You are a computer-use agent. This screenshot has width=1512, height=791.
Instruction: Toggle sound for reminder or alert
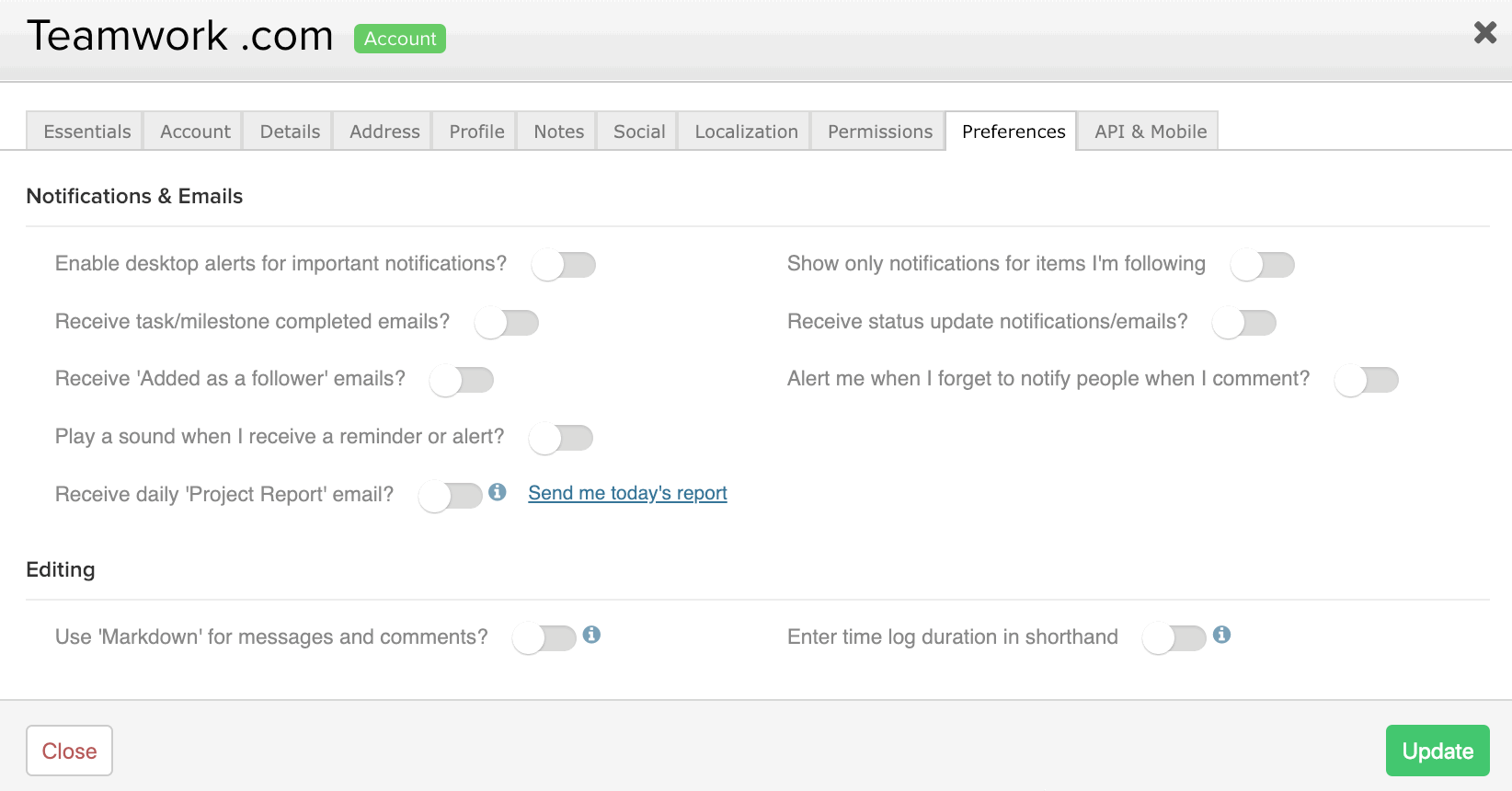[561, 438]
